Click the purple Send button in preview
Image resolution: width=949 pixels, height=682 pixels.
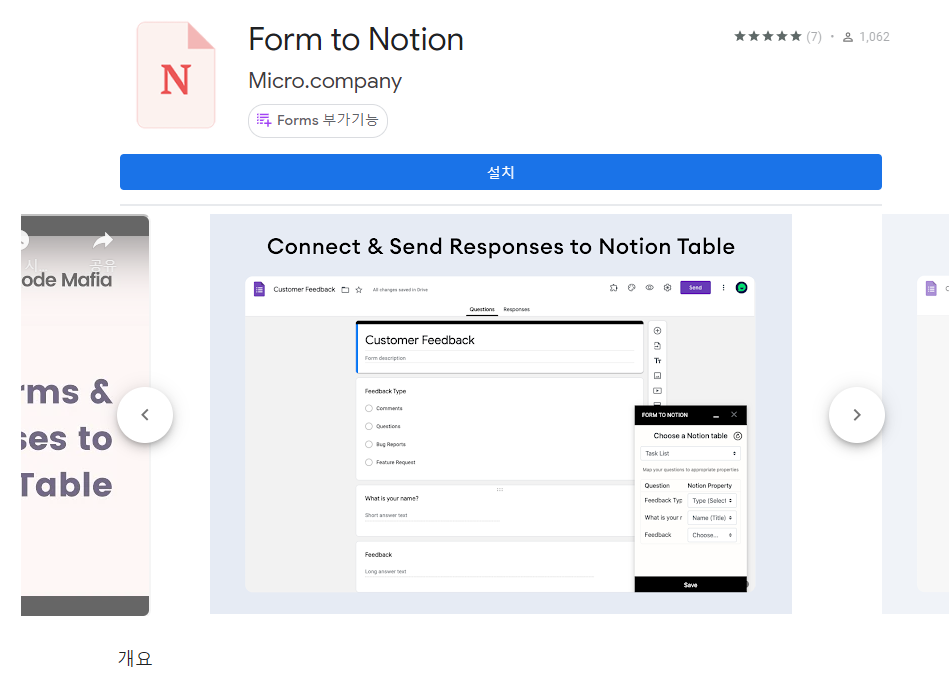[x=695, y=287]
